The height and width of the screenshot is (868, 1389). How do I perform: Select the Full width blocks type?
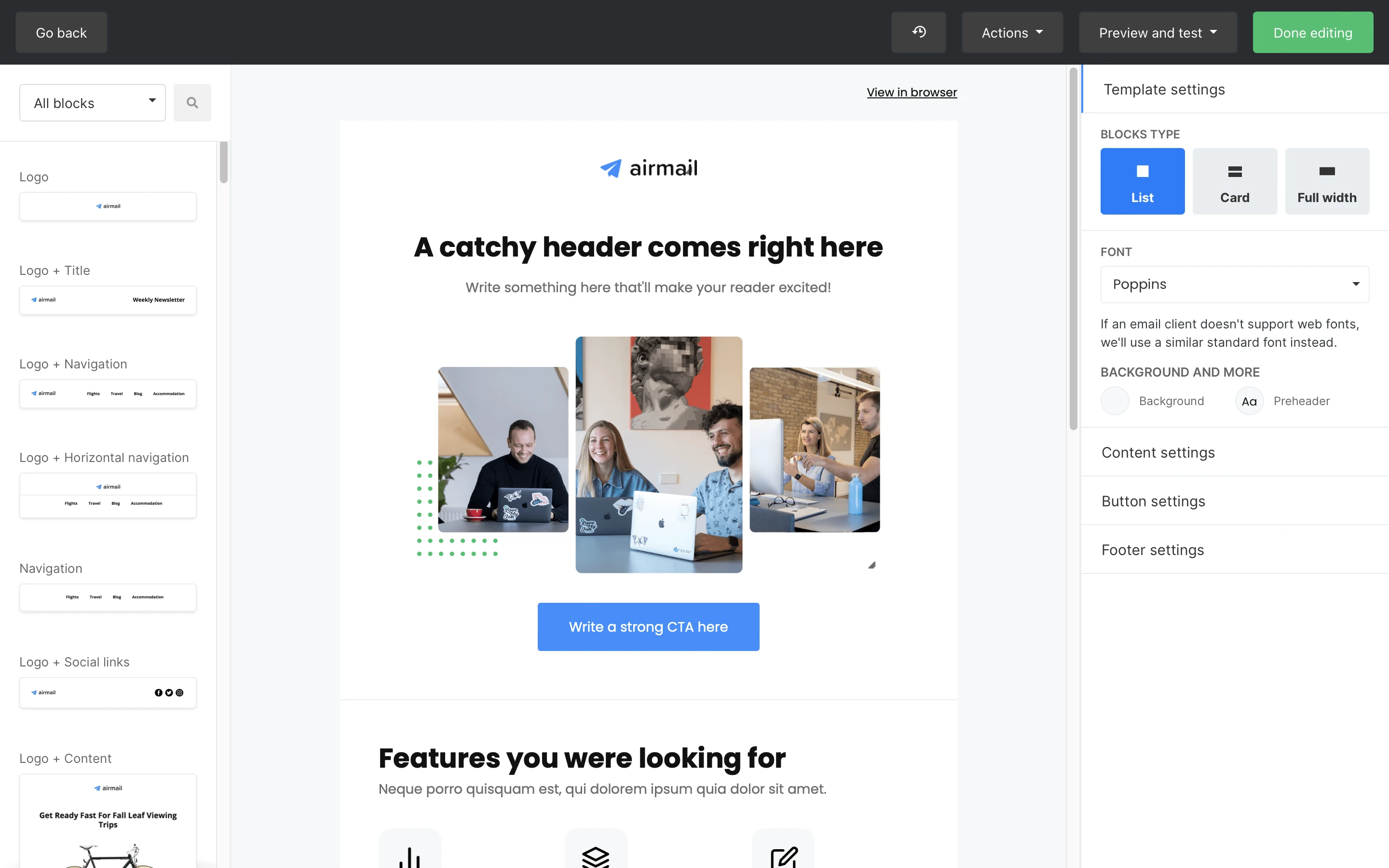1327,181
